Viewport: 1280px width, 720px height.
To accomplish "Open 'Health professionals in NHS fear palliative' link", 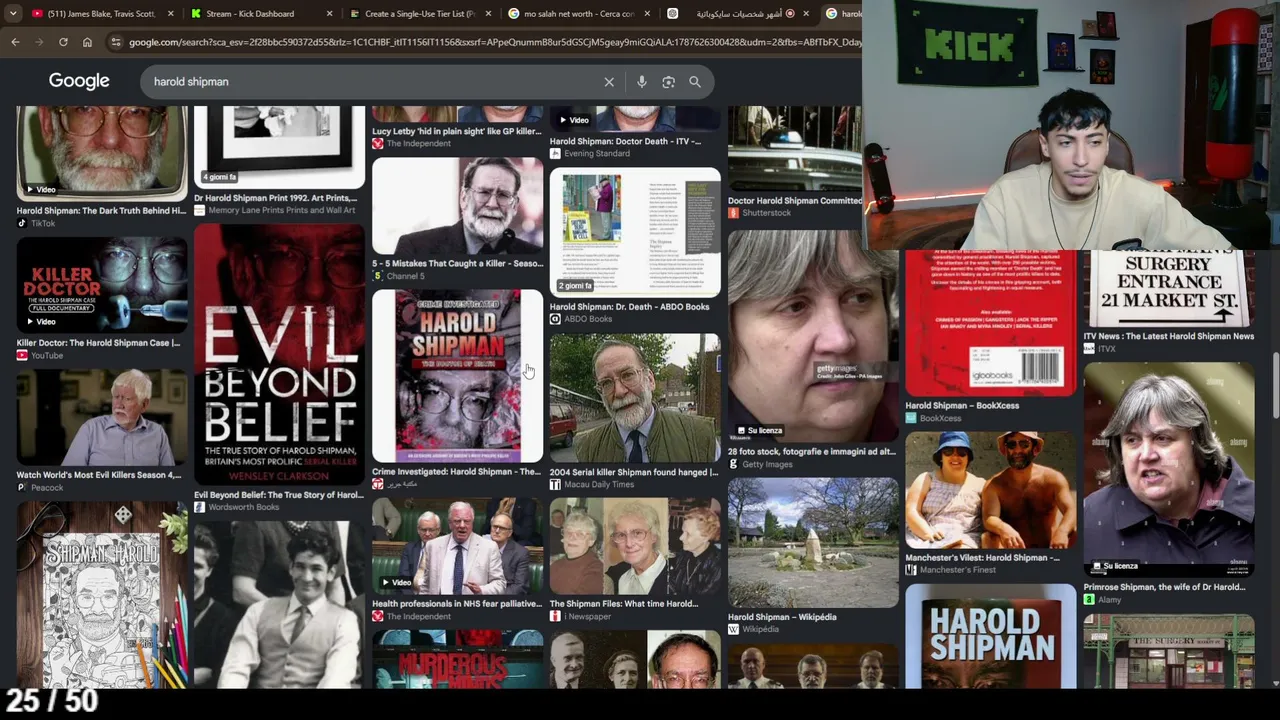I will [x=457, y=604].
